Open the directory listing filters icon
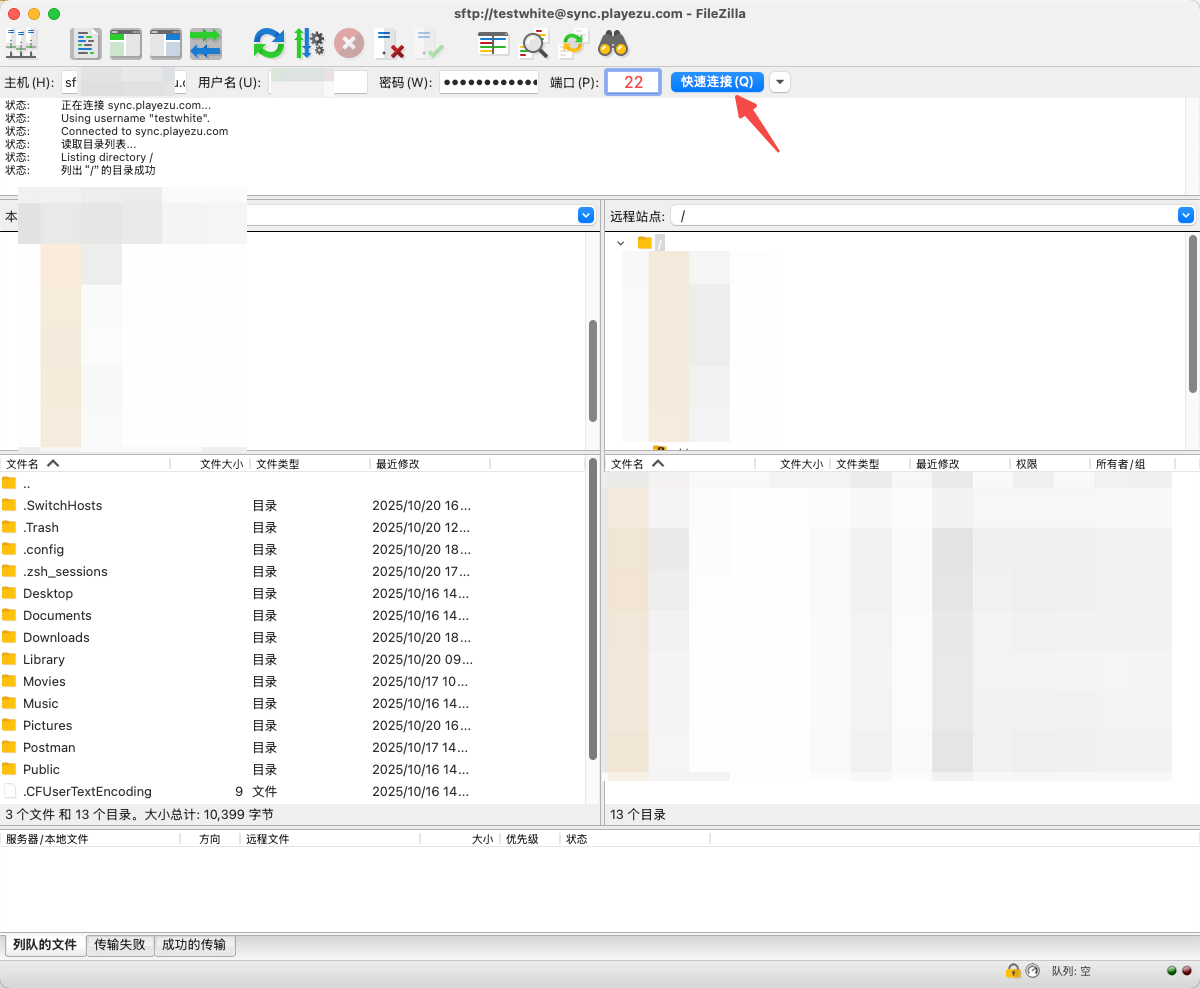 pos(493,43)
